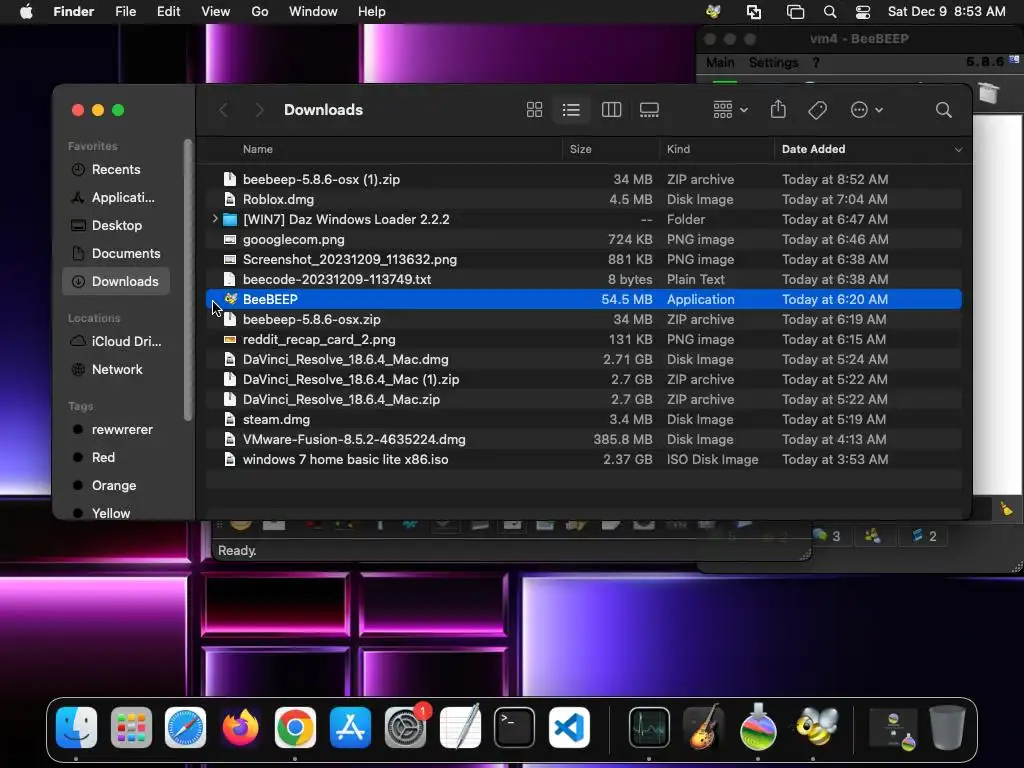The width and height of the screenshot is (1024, 768).
Task: Switch Finder to list view
Action: 571,110
